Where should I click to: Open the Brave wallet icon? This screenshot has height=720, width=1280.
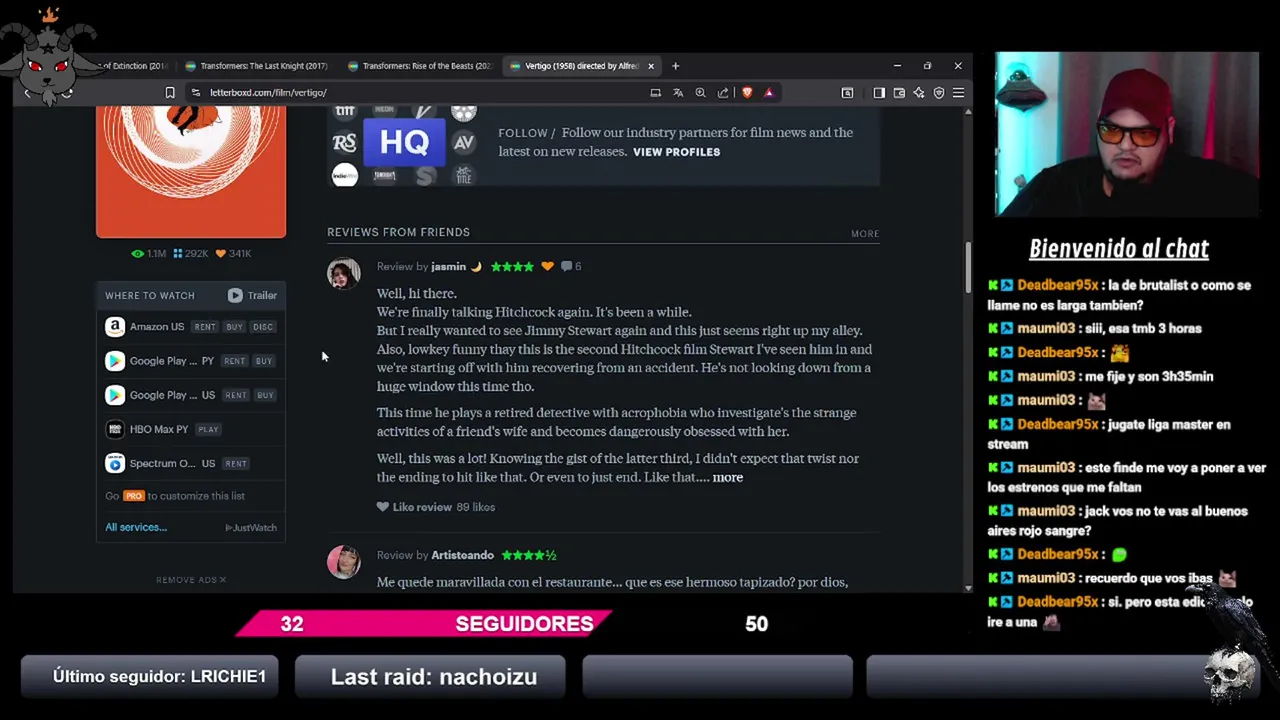point(899,93)
